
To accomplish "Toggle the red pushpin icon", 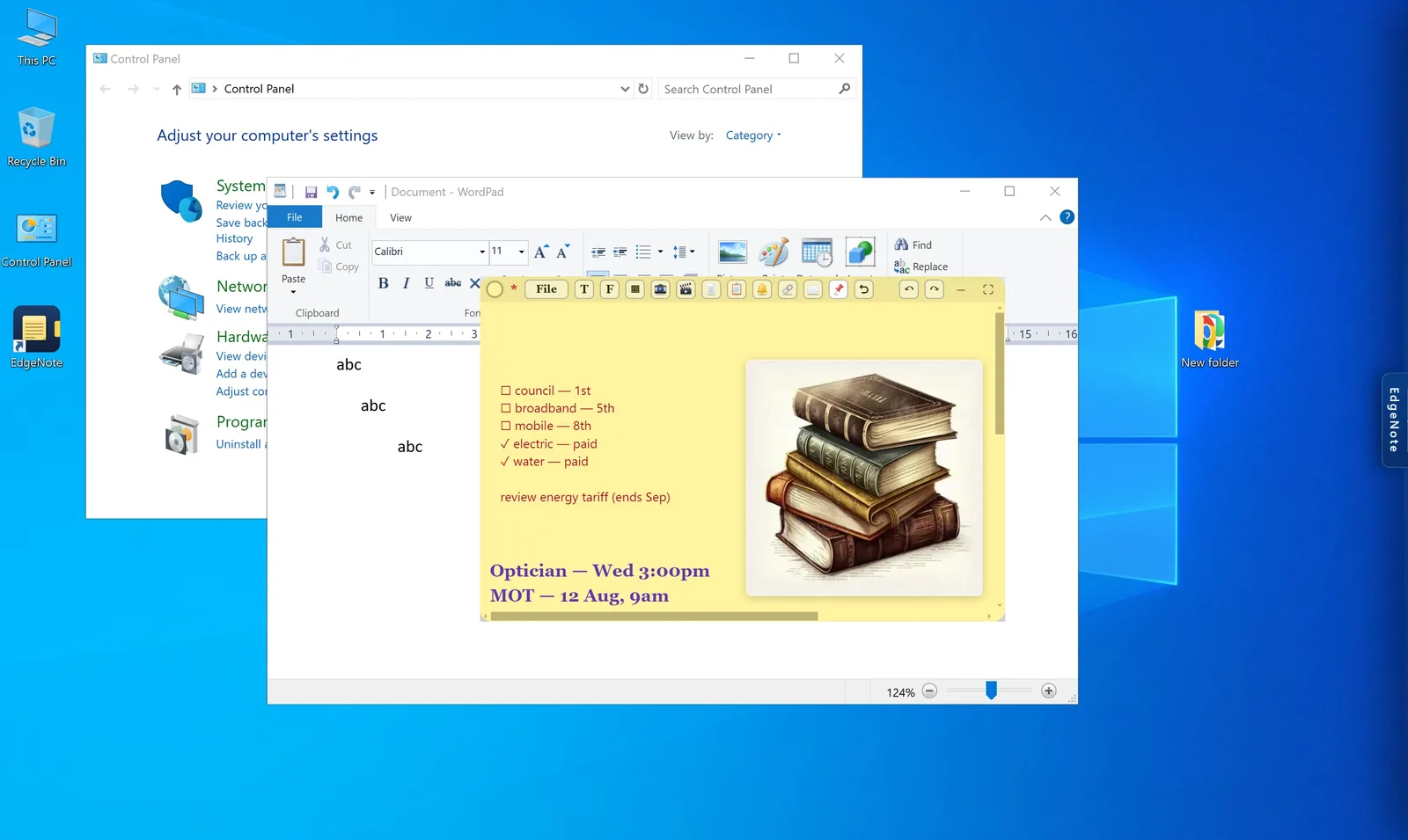I will coord(839,289).
